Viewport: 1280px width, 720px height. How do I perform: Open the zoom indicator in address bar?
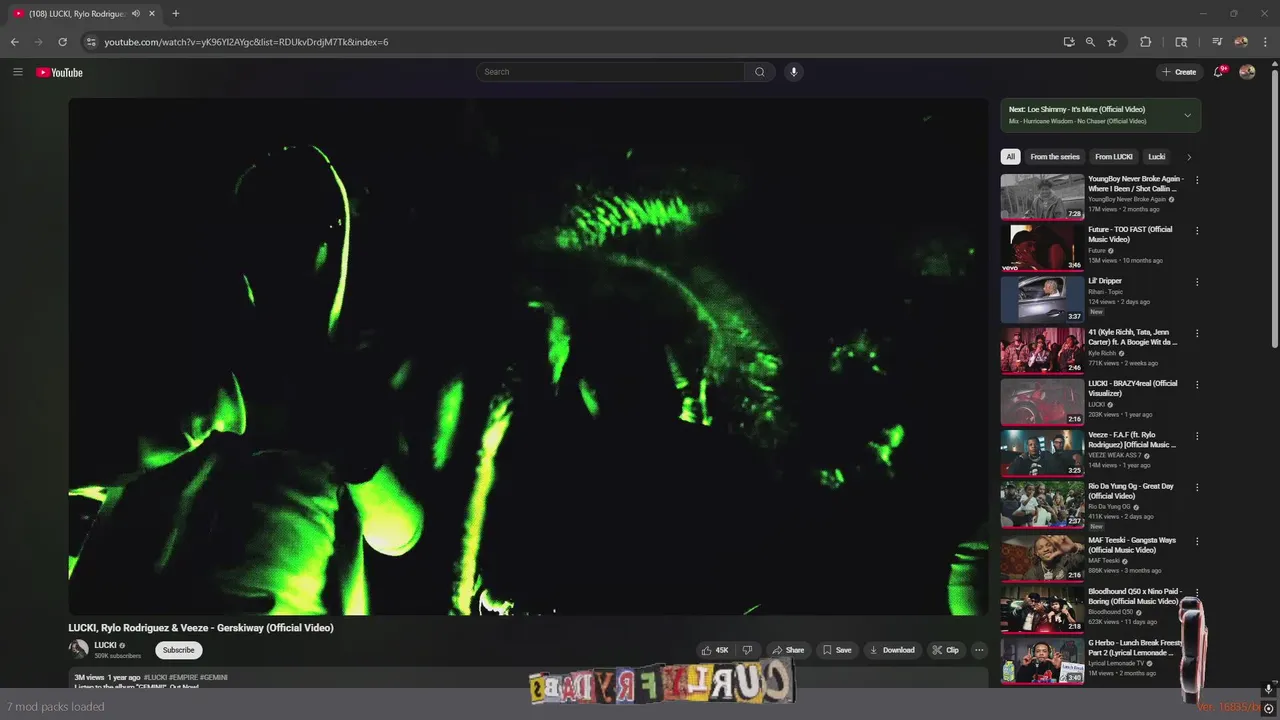[x=1090, y=42]
